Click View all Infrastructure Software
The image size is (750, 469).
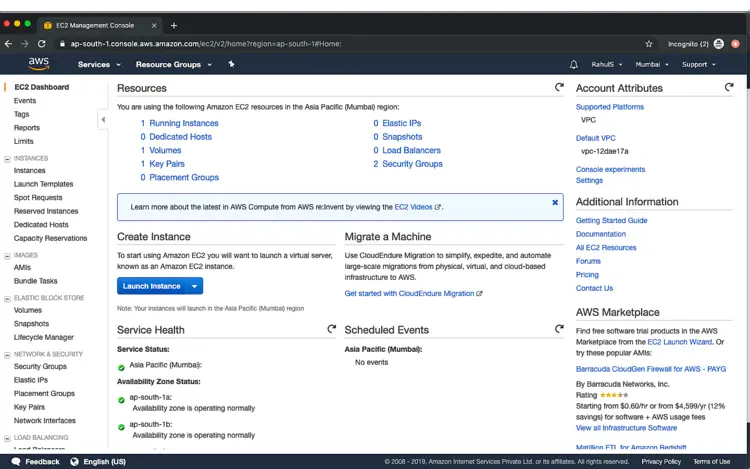click(626, 428)
